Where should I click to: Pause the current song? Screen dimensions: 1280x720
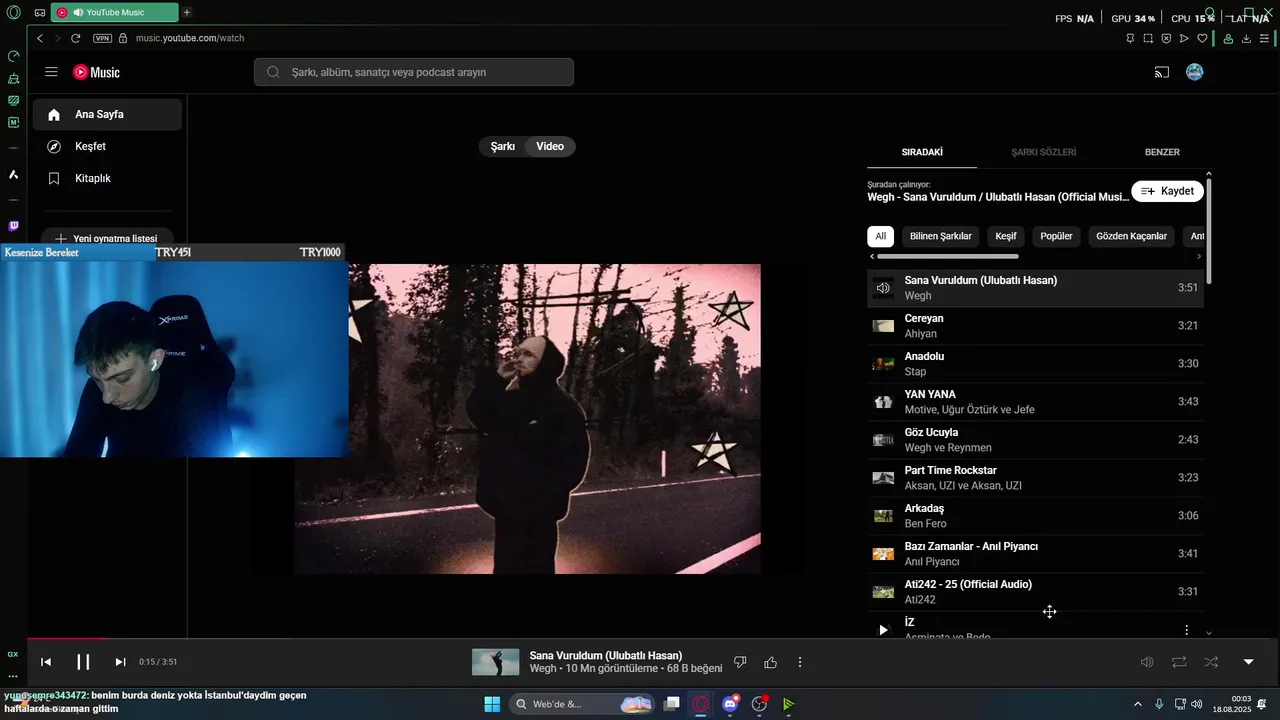click(83, 662)
